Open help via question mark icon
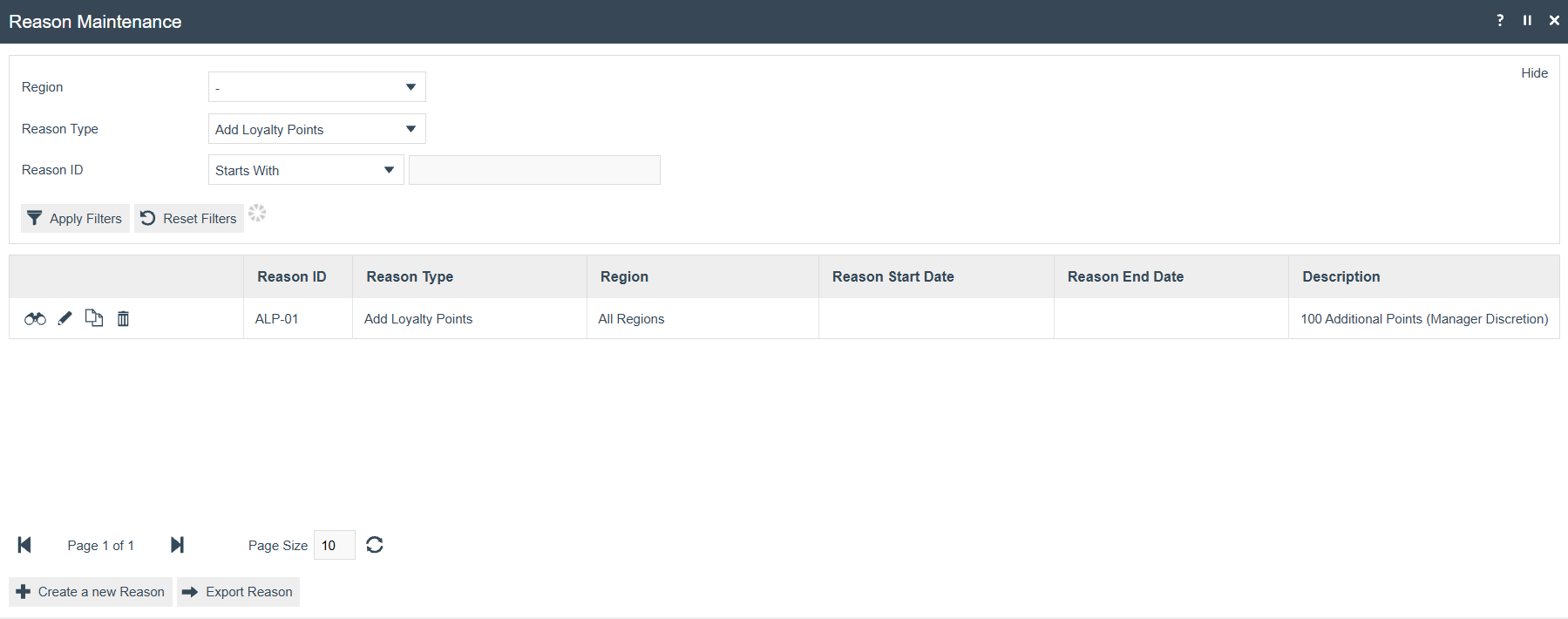The height and width of the screenshot is (619, 1568). pyautogui.click(x=1500, y=20)
